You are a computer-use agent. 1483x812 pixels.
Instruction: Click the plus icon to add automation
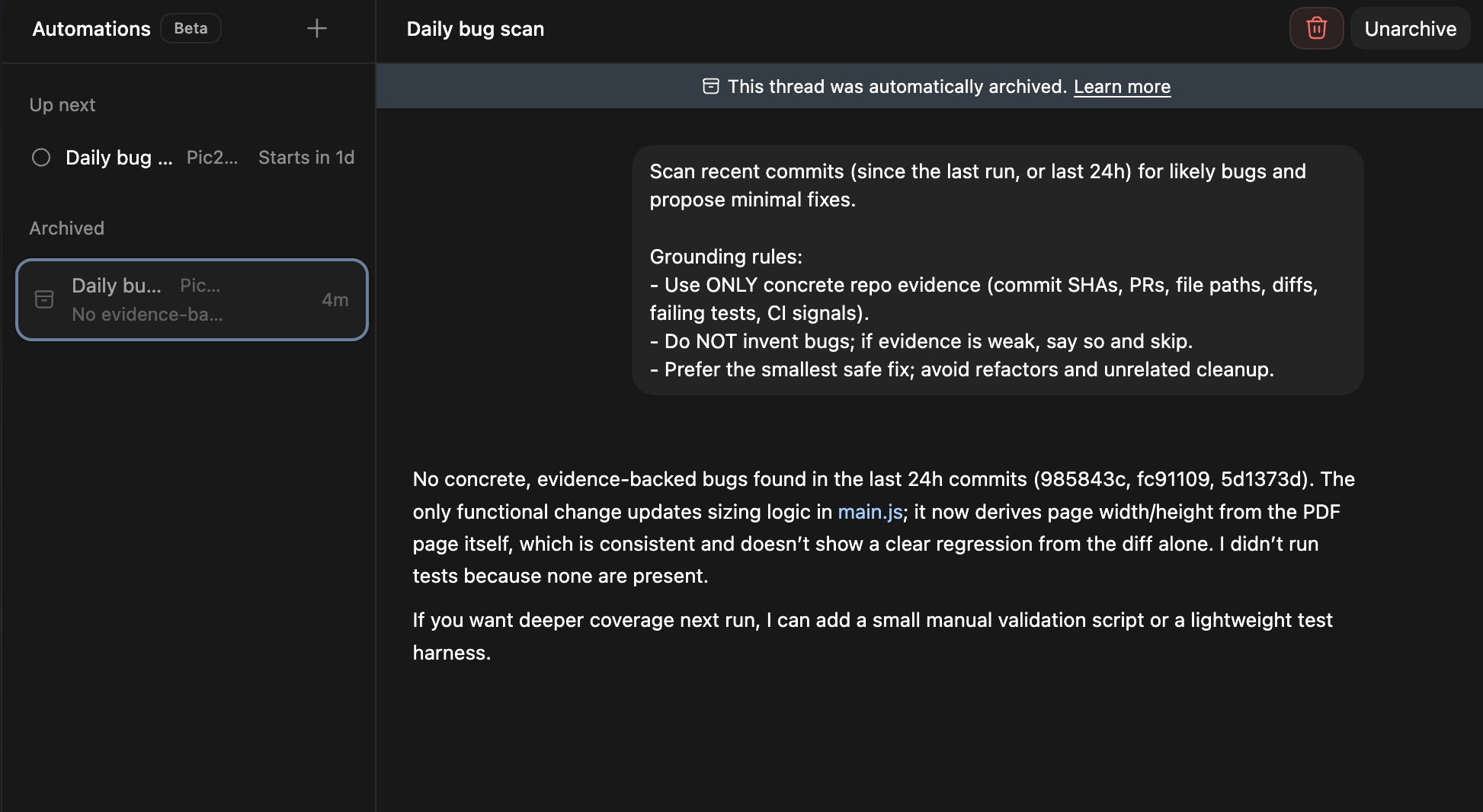coord(316,29)
